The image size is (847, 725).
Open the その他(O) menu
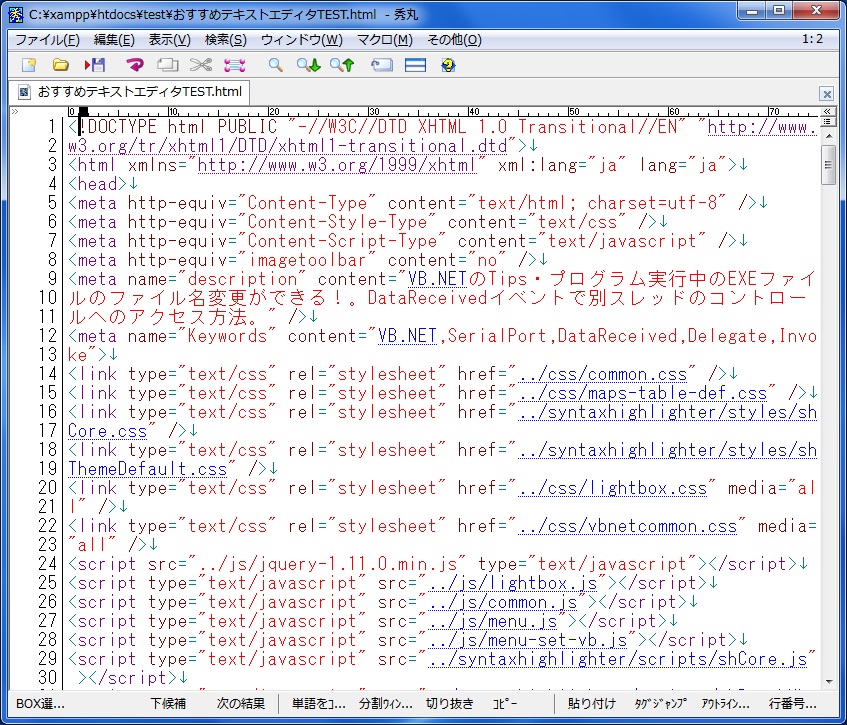pyautogui.click(x=454, y=40)
